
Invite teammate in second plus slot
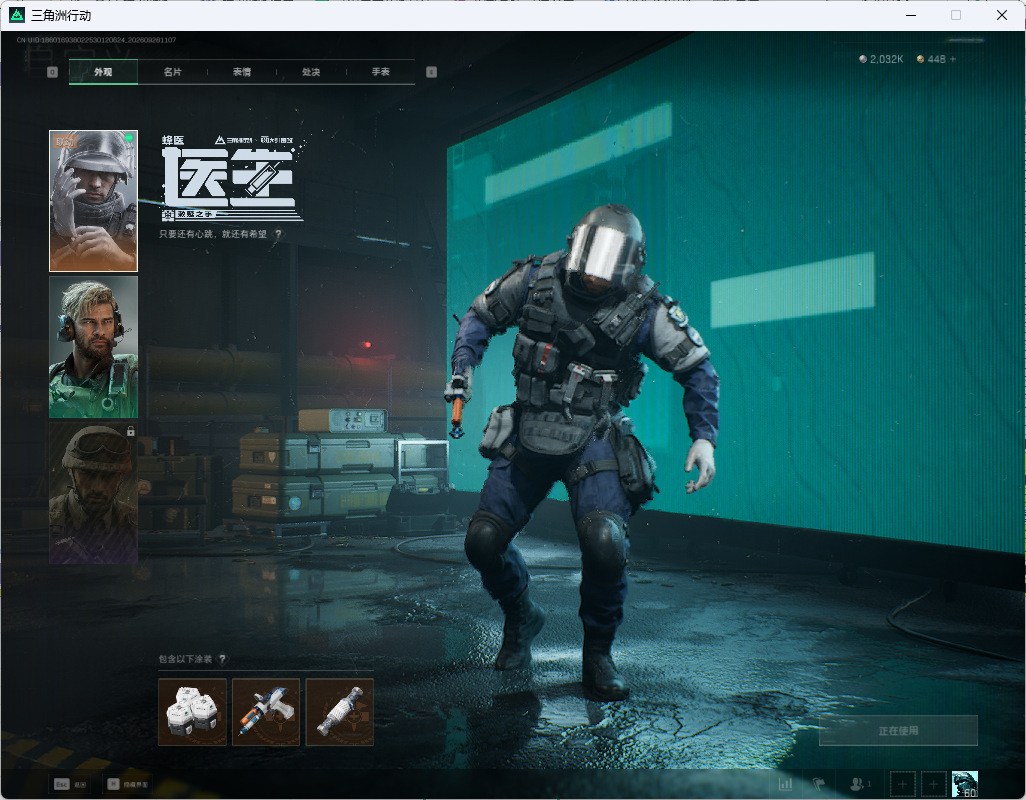point(934,784)
